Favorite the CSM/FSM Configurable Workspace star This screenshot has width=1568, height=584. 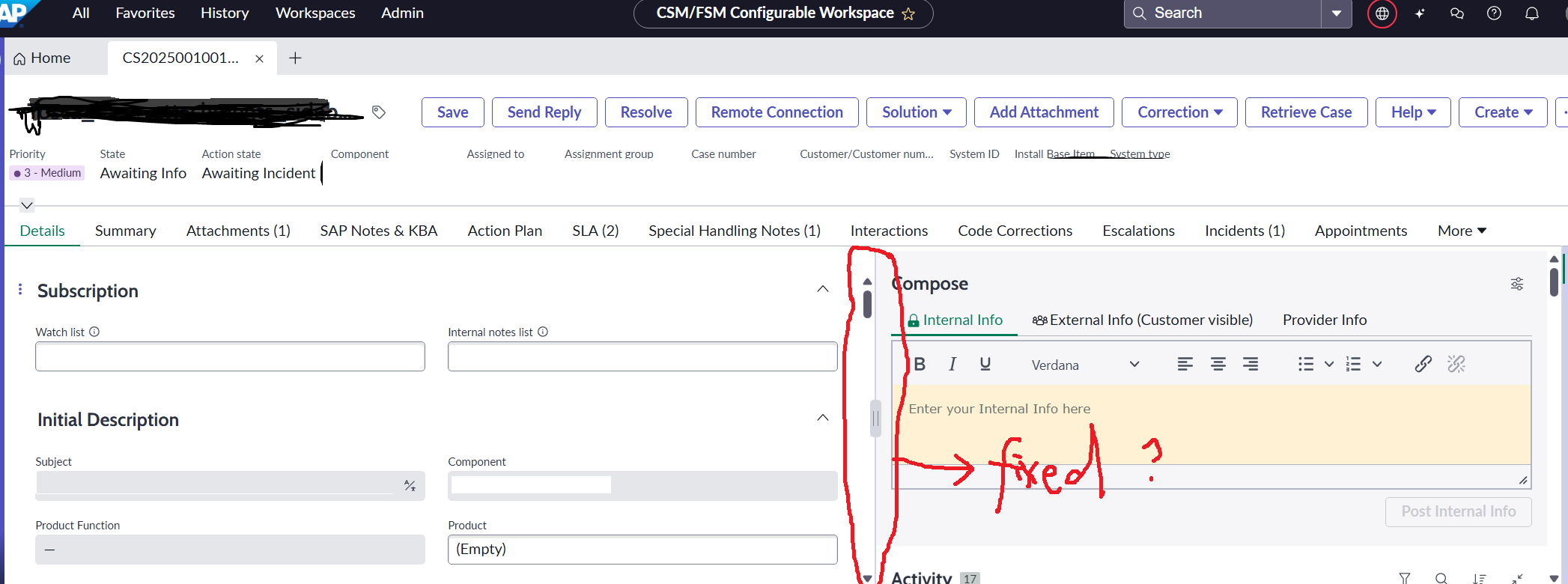point(908,13)
